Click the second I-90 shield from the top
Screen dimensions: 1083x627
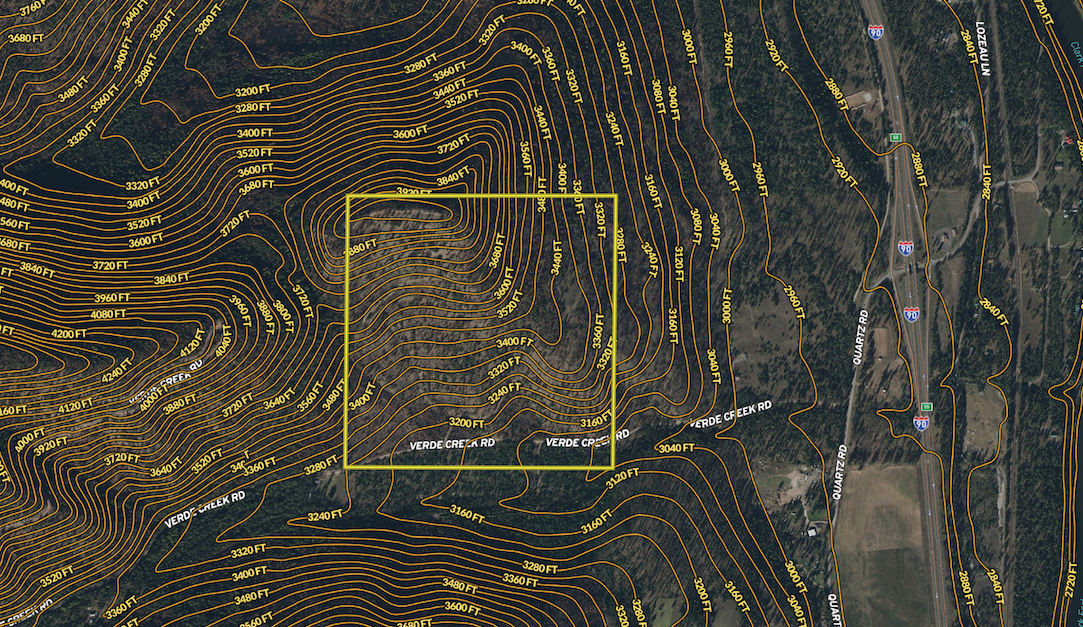[905, 247]
